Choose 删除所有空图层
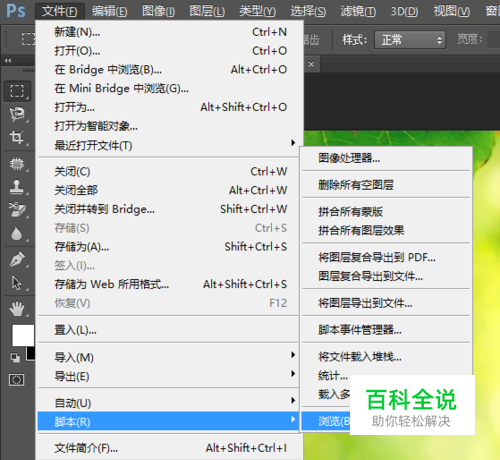Viewport: 500px width, 460px height. (386, 184)
